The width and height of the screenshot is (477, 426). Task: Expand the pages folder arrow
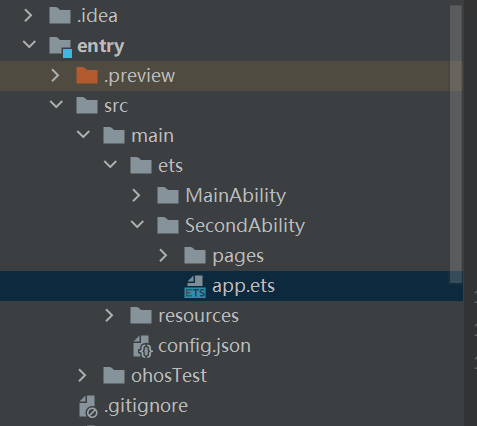(x=163, y=256)
